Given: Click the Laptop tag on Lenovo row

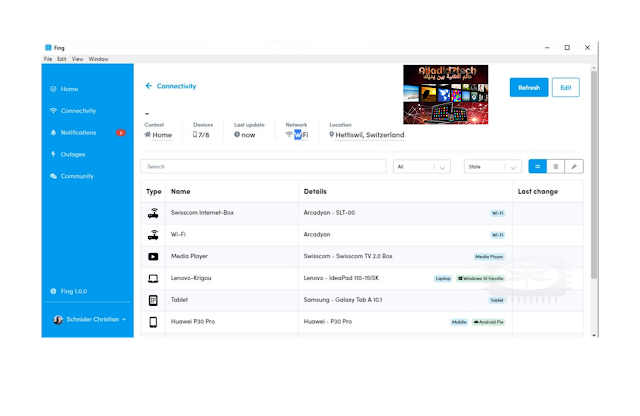Looking at the screenshot, I should tap(442, 278).
